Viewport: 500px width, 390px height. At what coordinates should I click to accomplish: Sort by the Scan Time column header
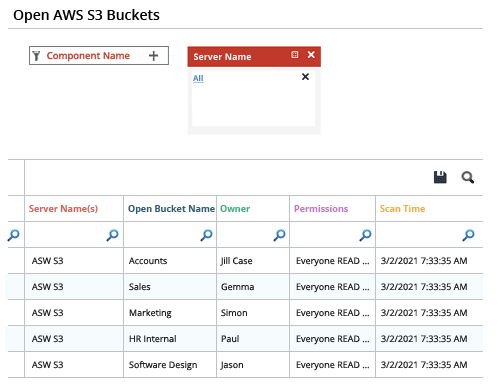coord(402,209)
